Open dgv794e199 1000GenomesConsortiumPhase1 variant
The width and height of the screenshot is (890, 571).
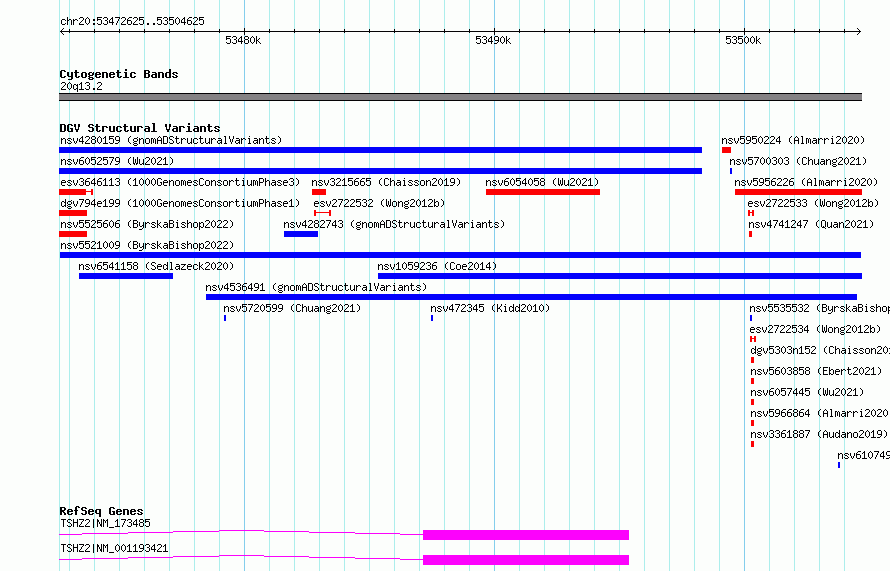coord(180,203)
